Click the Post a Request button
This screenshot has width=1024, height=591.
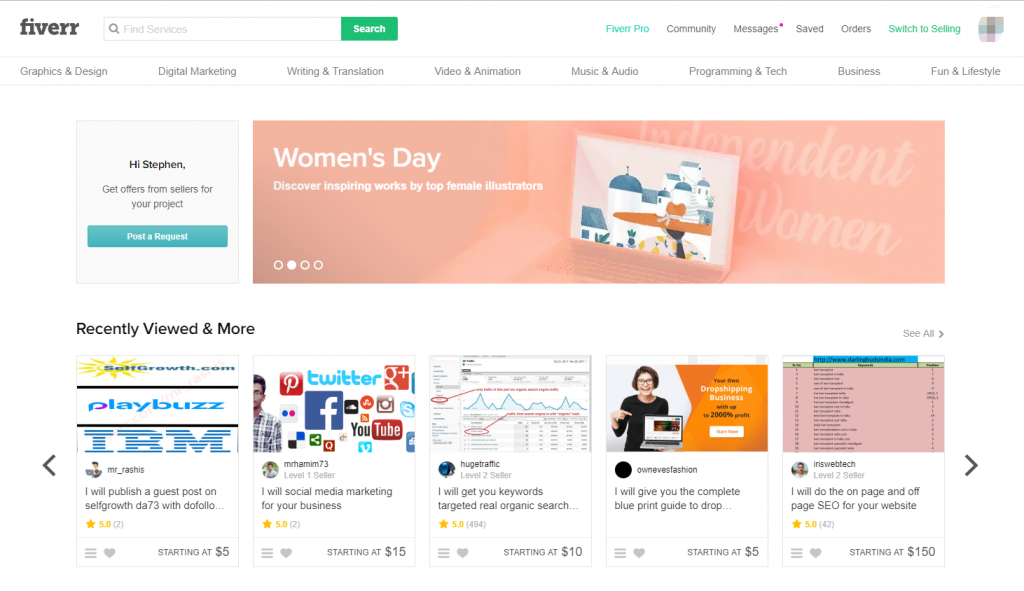[x=157, y=236]
